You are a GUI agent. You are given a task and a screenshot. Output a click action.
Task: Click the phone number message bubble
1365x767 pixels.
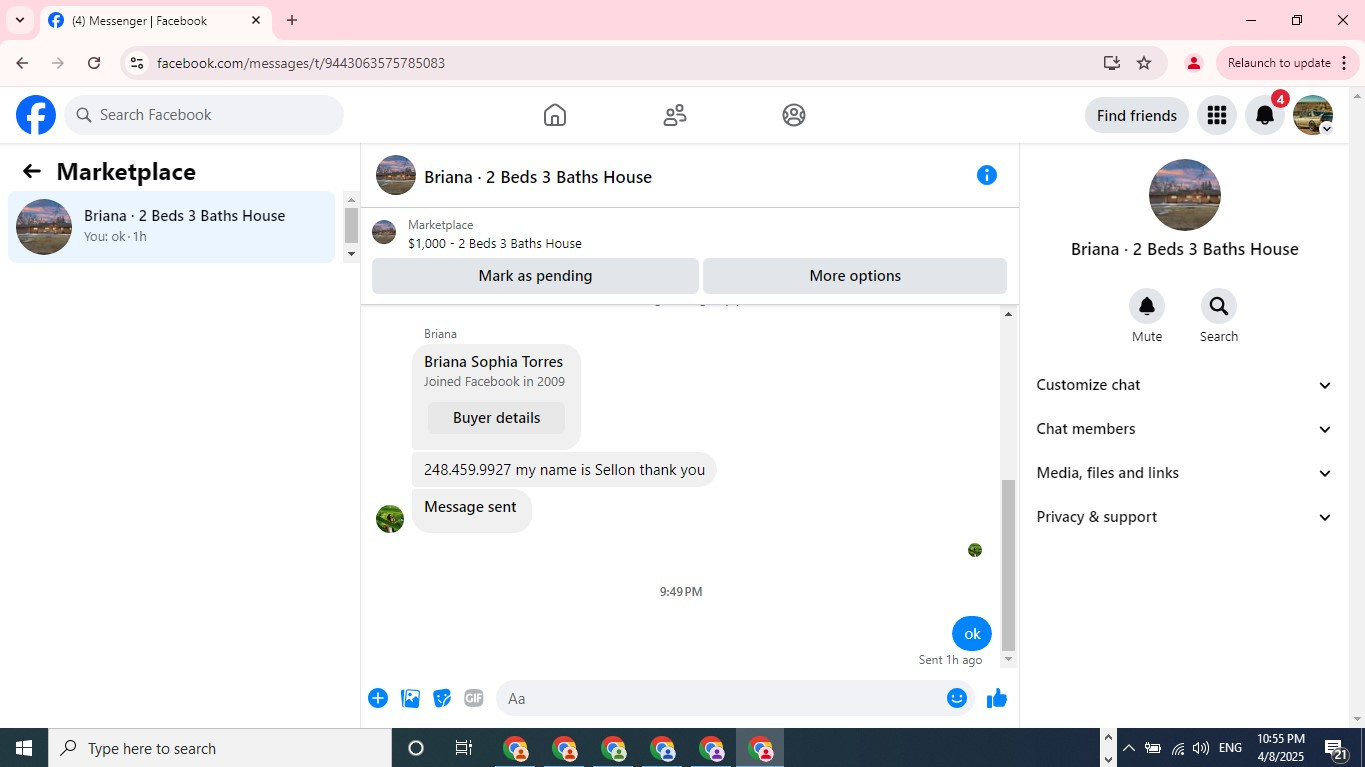tap(564, 470)
